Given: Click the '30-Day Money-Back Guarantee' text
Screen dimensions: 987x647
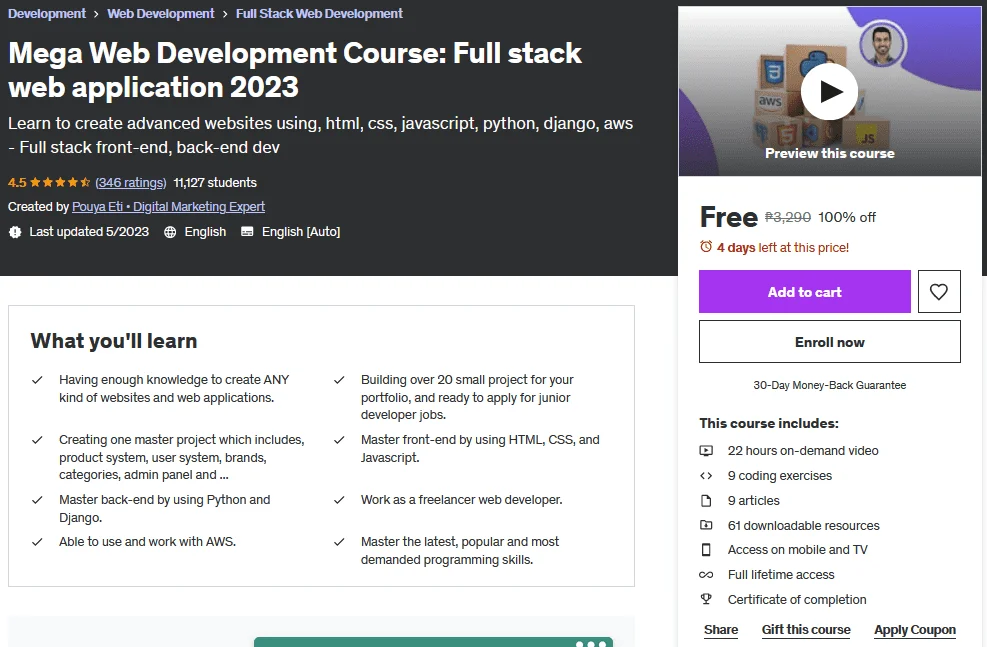Looking at the screenshot, I should (830, 385).
